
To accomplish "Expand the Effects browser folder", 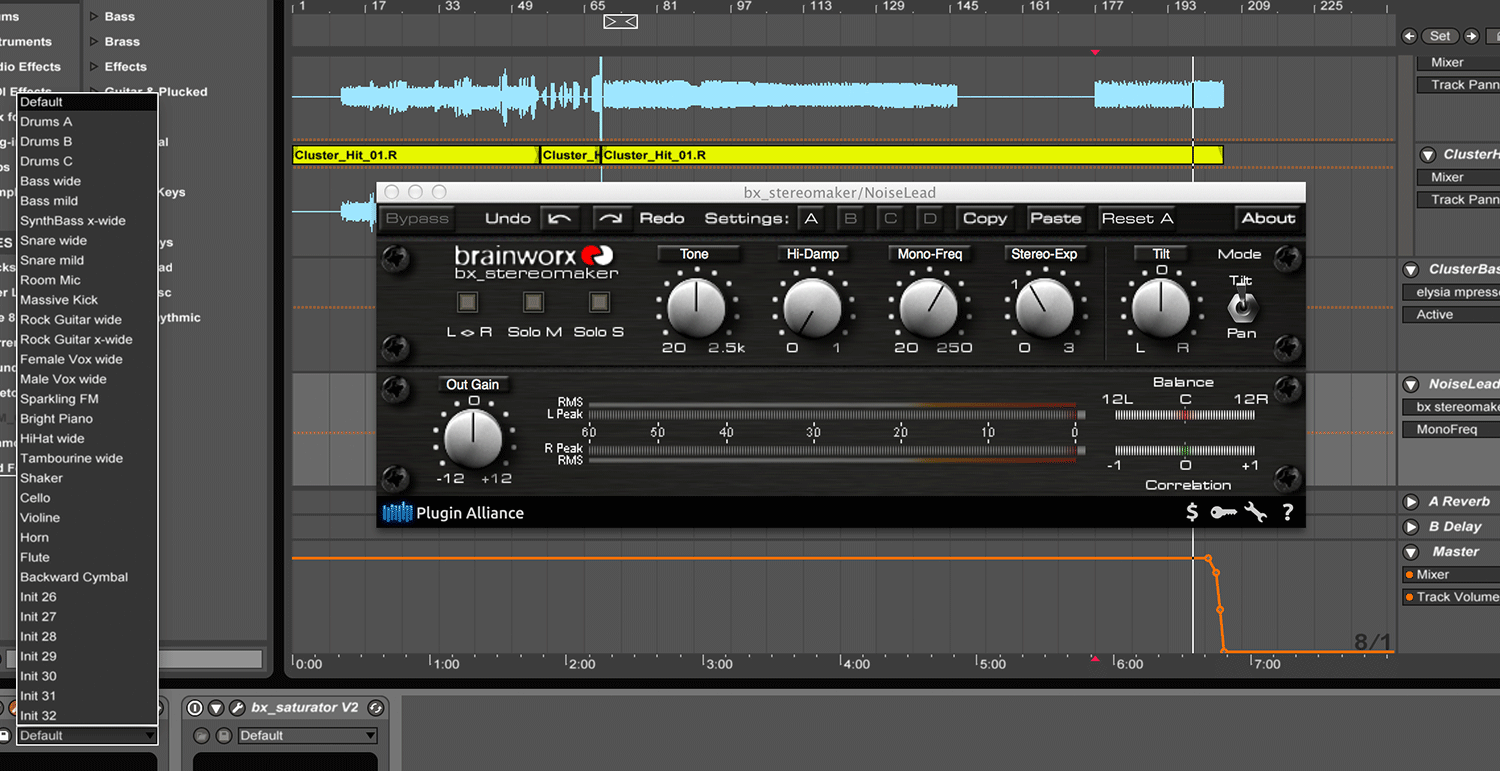I will click(x=93, y=67).
